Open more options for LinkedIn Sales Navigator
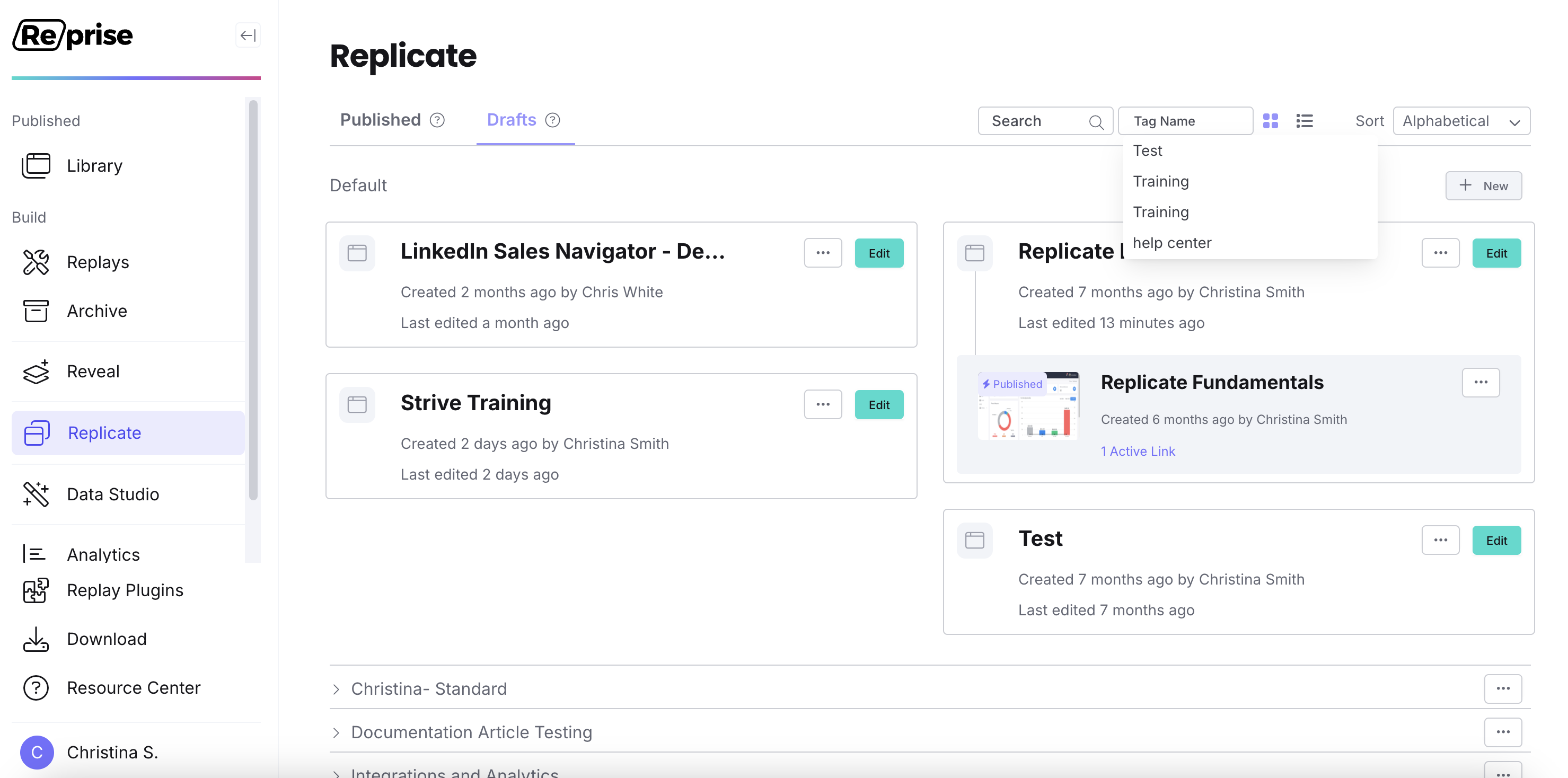The image size is (1568, 778). click(823, 253)
